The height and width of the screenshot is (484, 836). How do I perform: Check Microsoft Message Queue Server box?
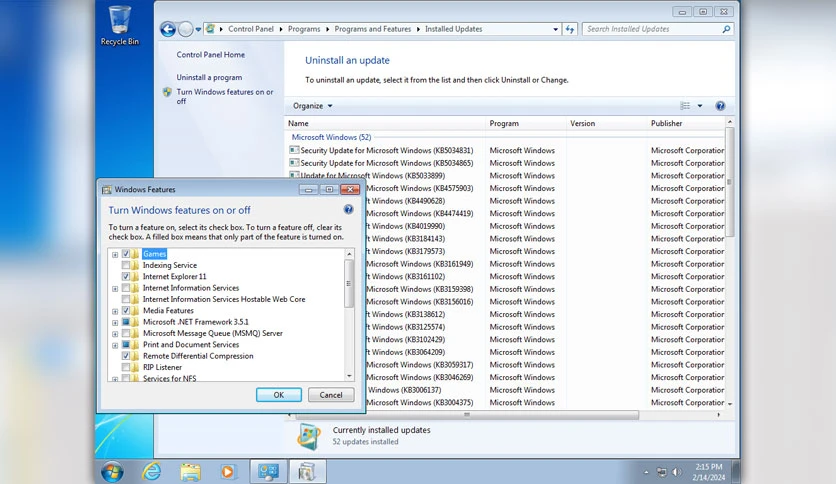pos(126,333)
